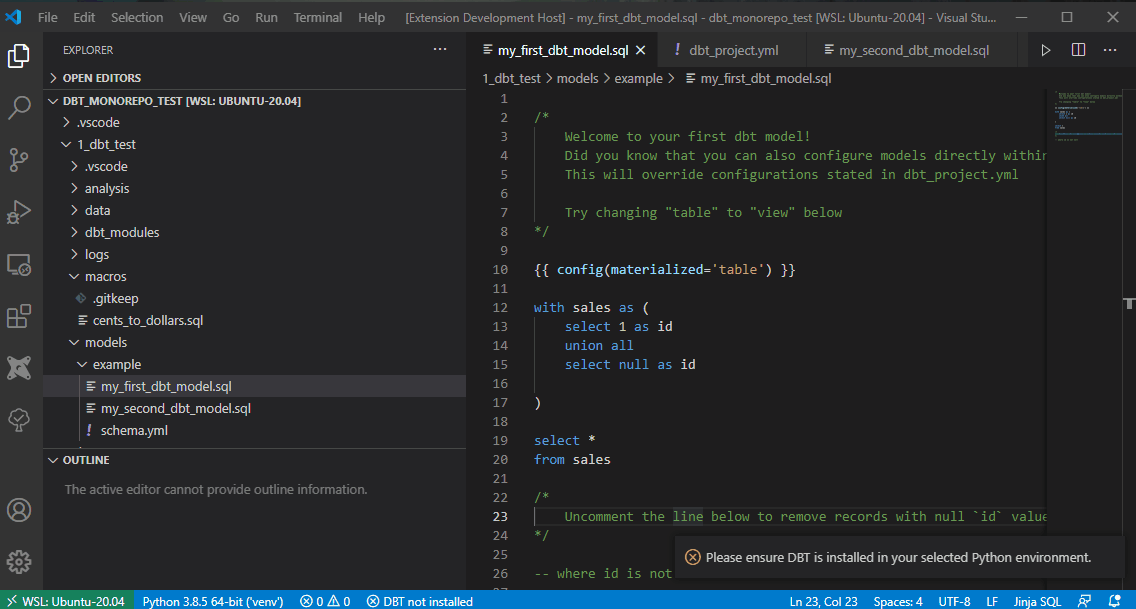
Task: Click line number 10 in the gutter
Action: (x=500, y=269)
